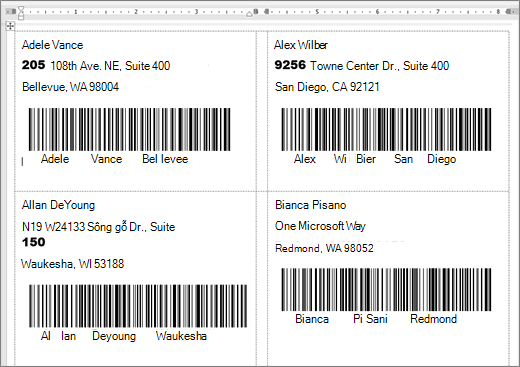Click the right indent marker on ruler

click(249, 14)
